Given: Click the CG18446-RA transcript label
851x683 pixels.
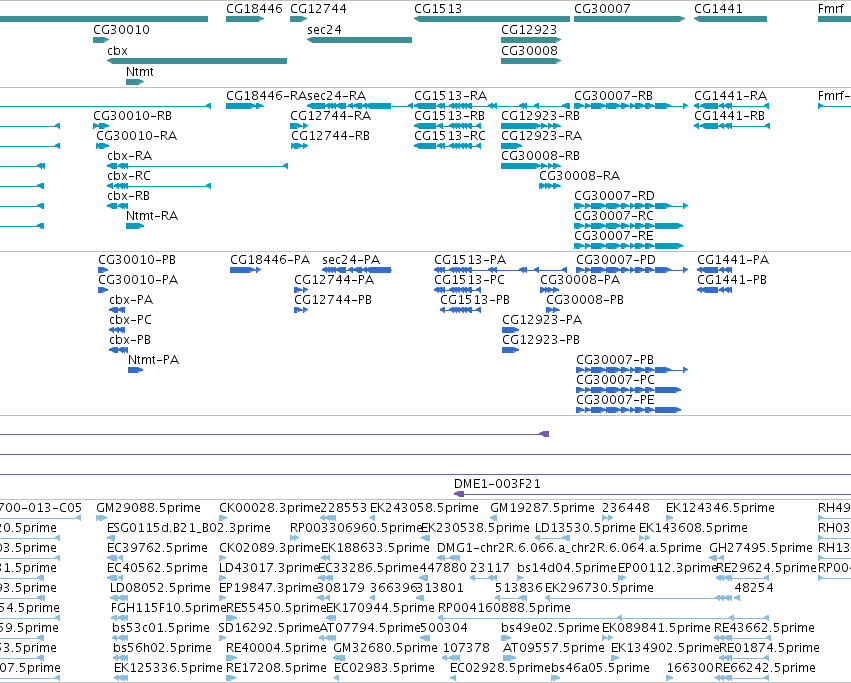Looking at the screenshot, I should pyautogui.click(x=266, y=96).
